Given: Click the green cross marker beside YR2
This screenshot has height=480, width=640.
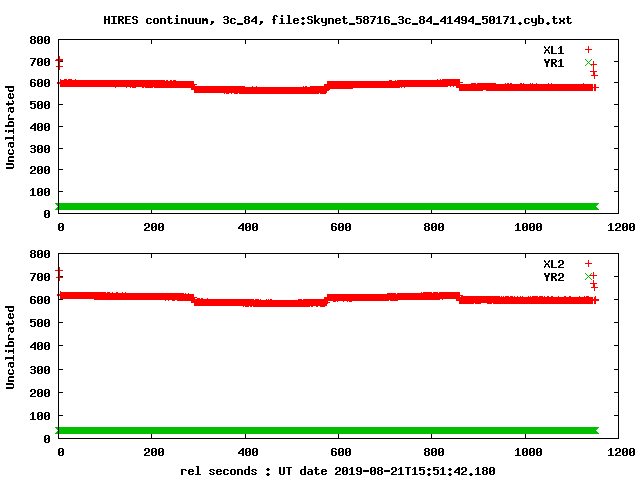Looking at the screenshot, I should tap(588, 276).
